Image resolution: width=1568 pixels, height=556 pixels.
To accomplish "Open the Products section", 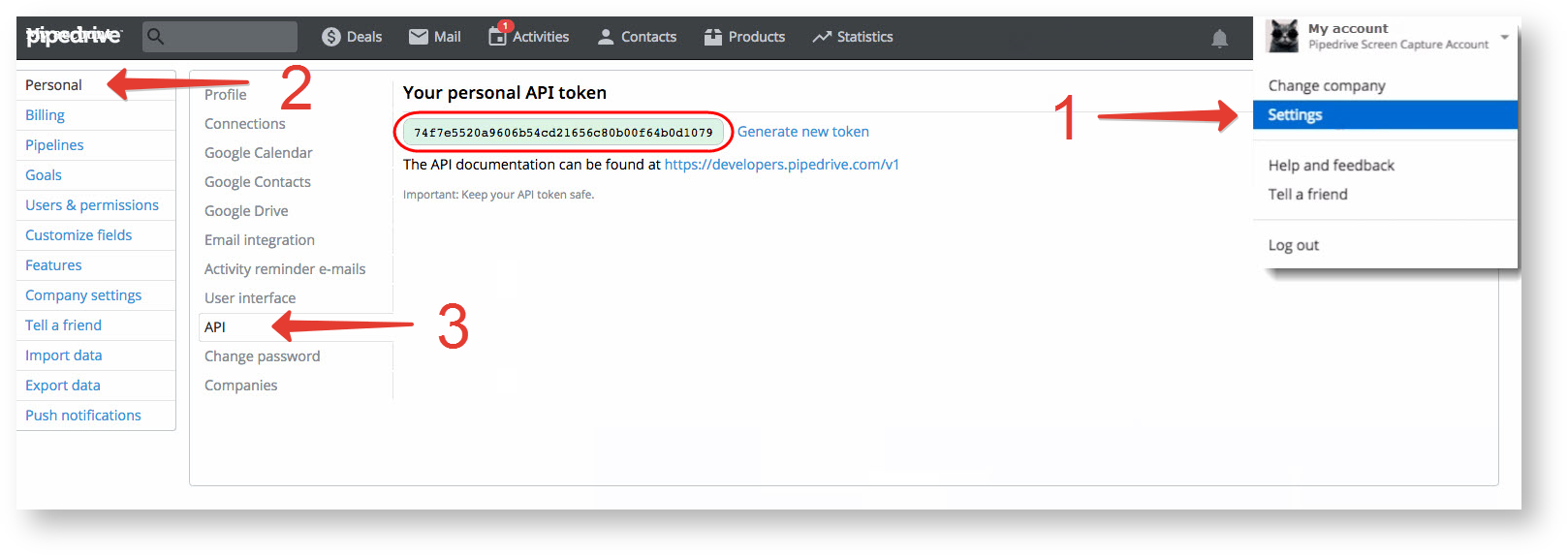I will click(744, 37).
